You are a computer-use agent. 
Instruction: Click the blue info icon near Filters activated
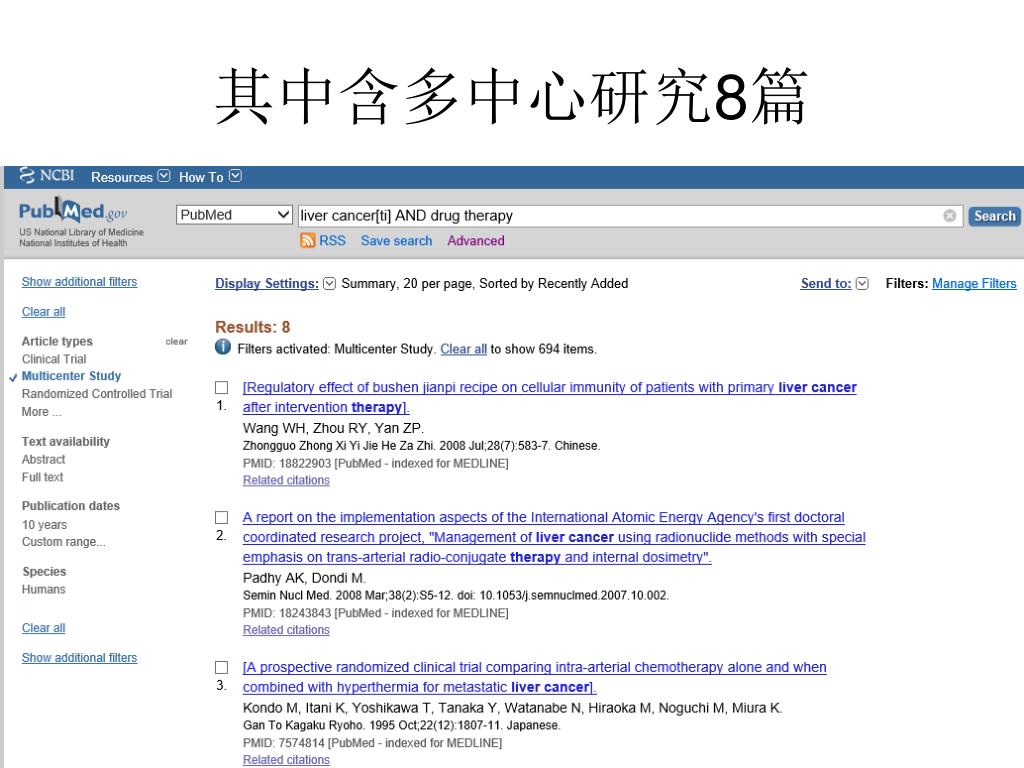[x=223, y=347]
